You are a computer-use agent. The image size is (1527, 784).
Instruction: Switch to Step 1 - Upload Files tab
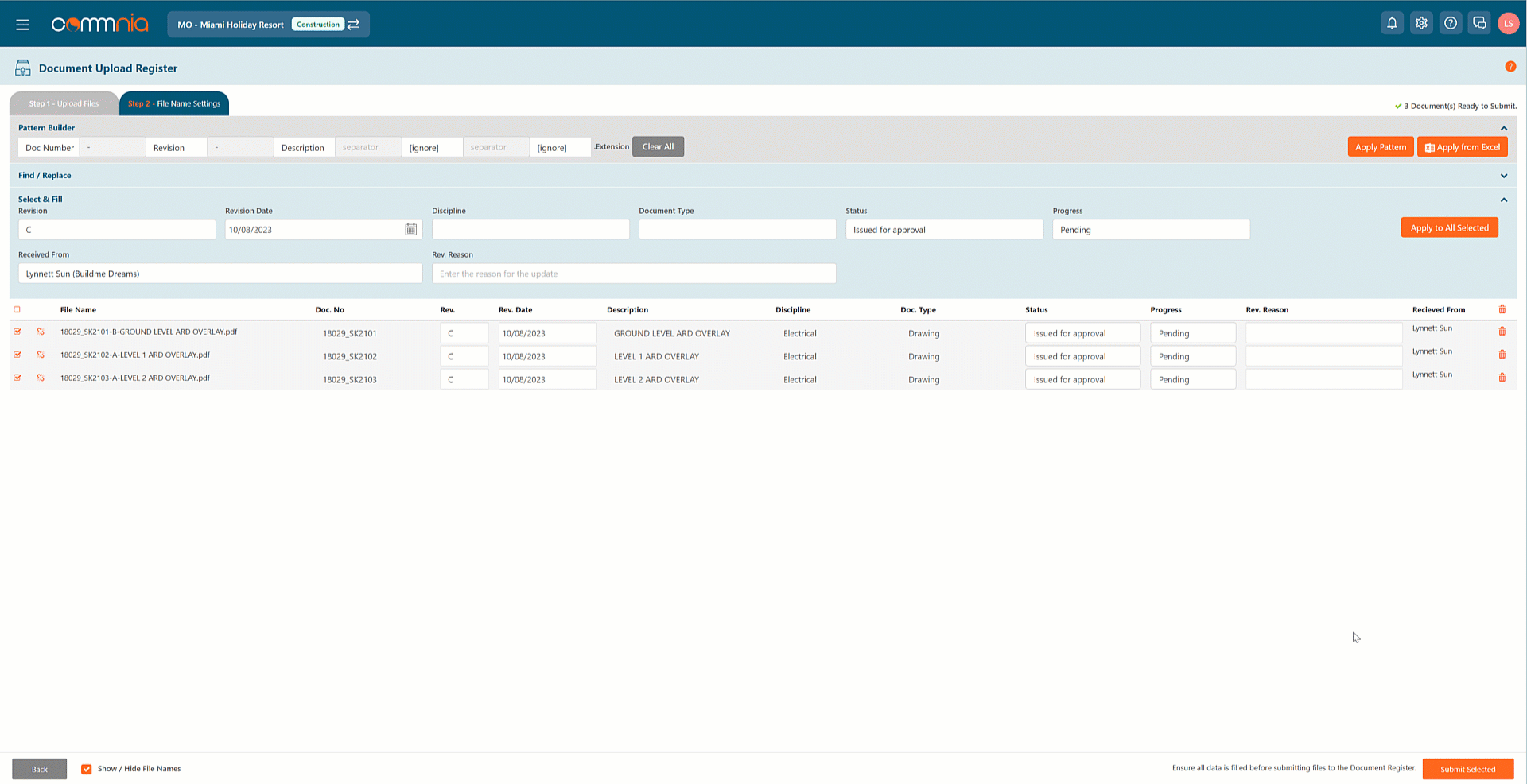[x=64, y=103]
